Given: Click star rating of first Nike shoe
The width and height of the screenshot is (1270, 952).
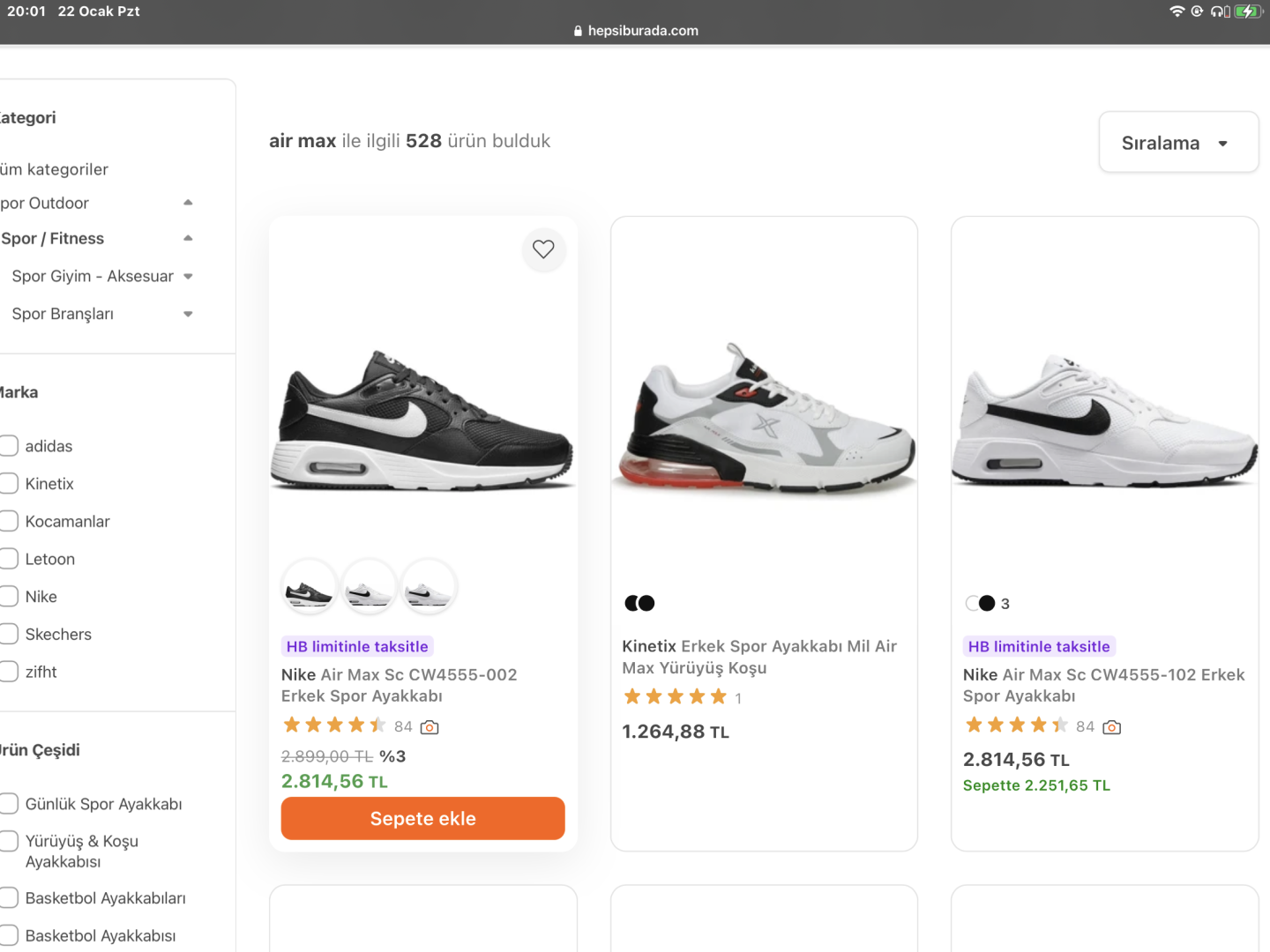Looking at the screenshot, I should [x=335, y=725].
